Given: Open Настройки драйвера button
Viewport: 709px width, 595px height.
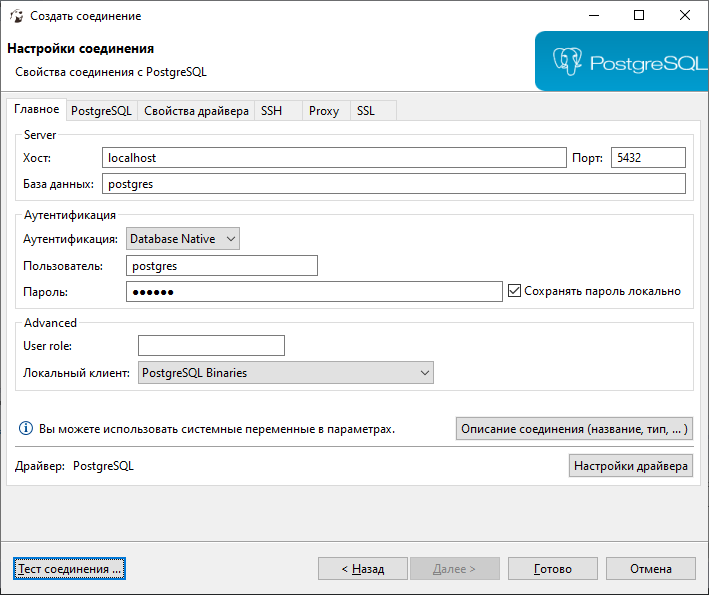Looking at the screenshot, I should (x=631, y=466).
